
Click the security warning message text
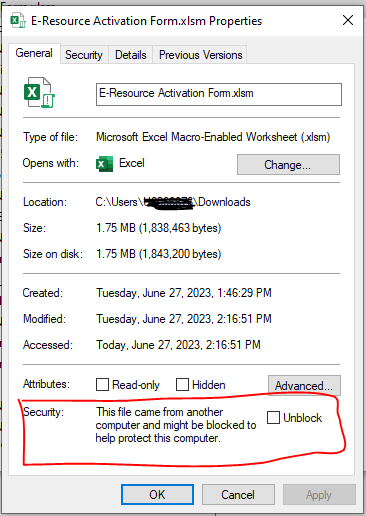click(x=176, y=425)
